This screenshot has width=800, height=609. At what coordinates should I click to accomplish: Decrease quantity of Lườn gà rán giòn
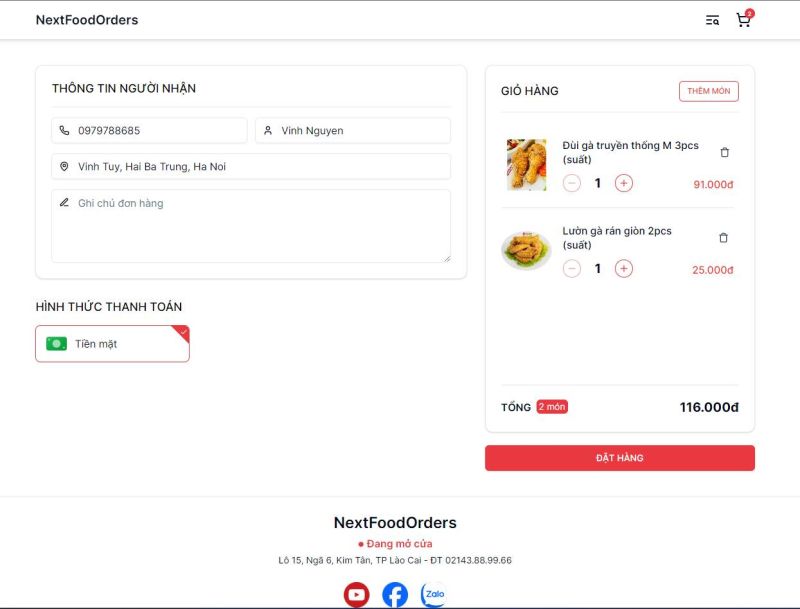[x=571, y=269]
